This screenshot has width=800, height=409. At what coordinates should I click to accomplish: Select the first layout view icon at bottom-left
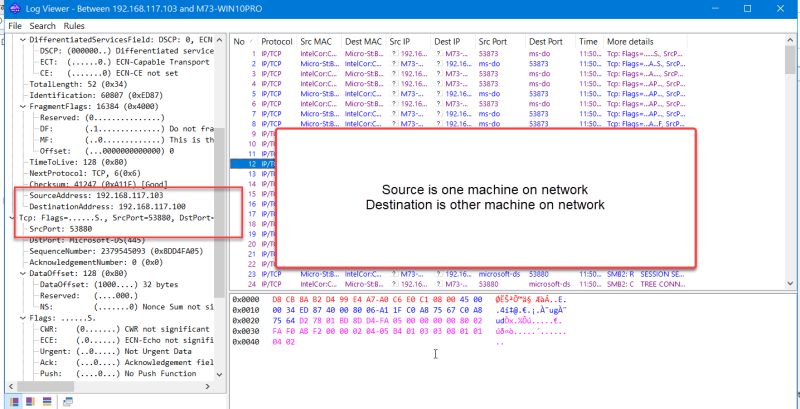[15, 401]
